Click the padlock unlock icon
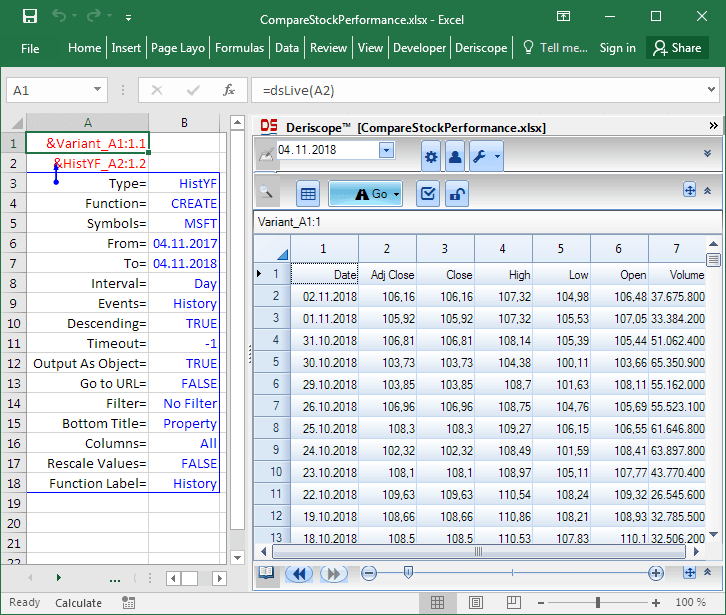The width and height of the screenshot is (726, 615). point(455,194)
